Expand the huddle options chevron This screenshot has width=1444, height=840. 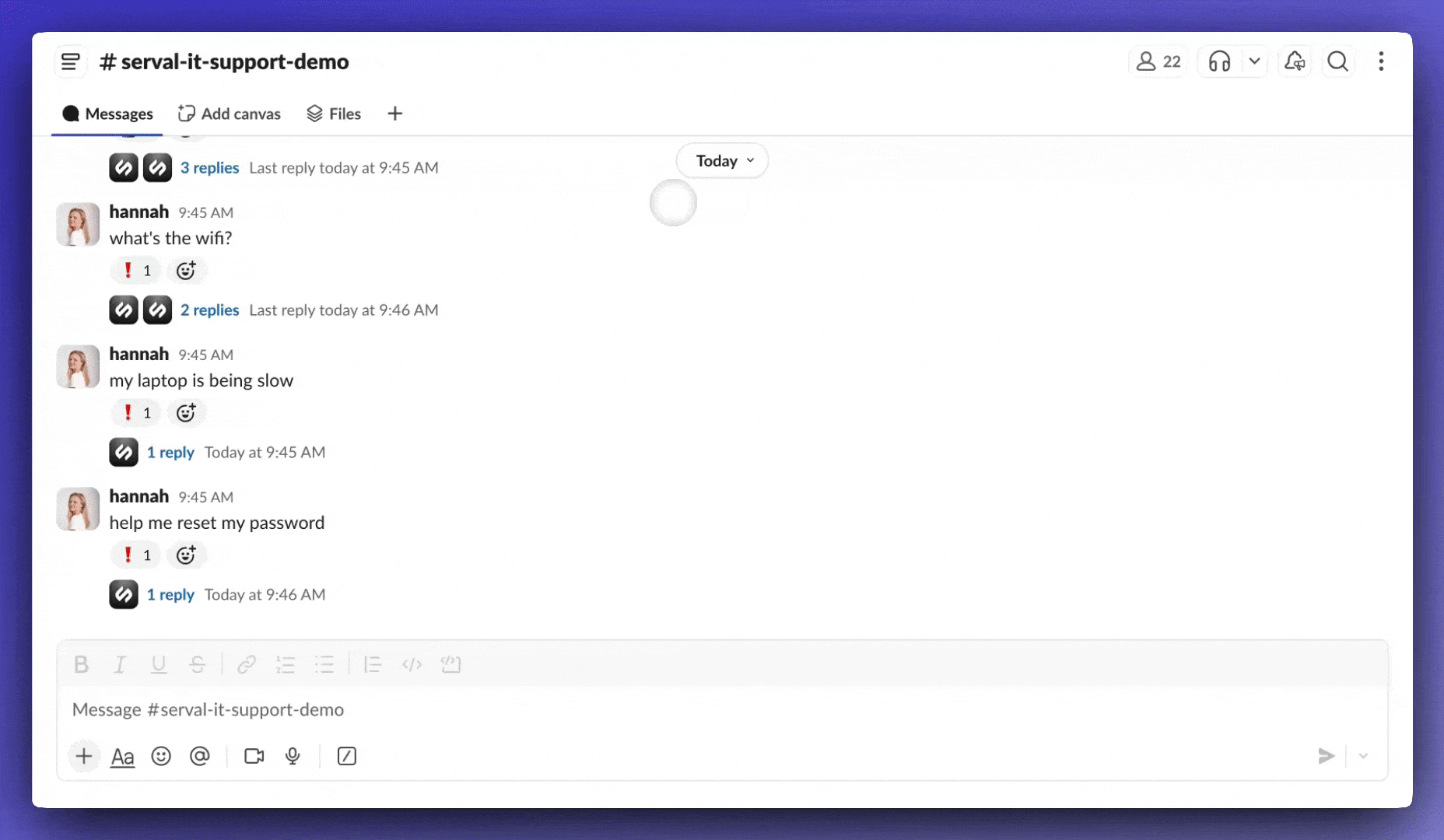(x=1253, y=61)
